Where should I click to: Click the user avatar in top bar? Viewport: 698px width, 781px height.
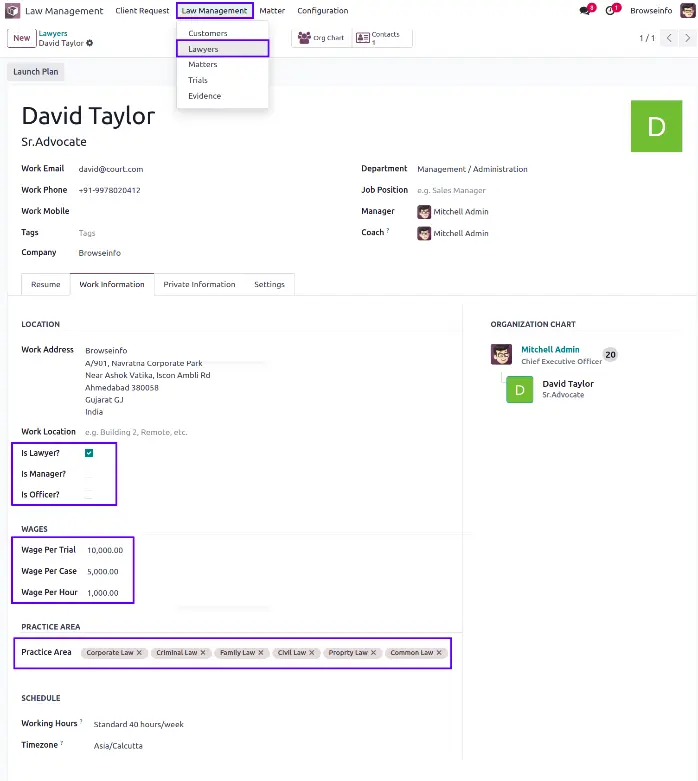pos(688,10)
